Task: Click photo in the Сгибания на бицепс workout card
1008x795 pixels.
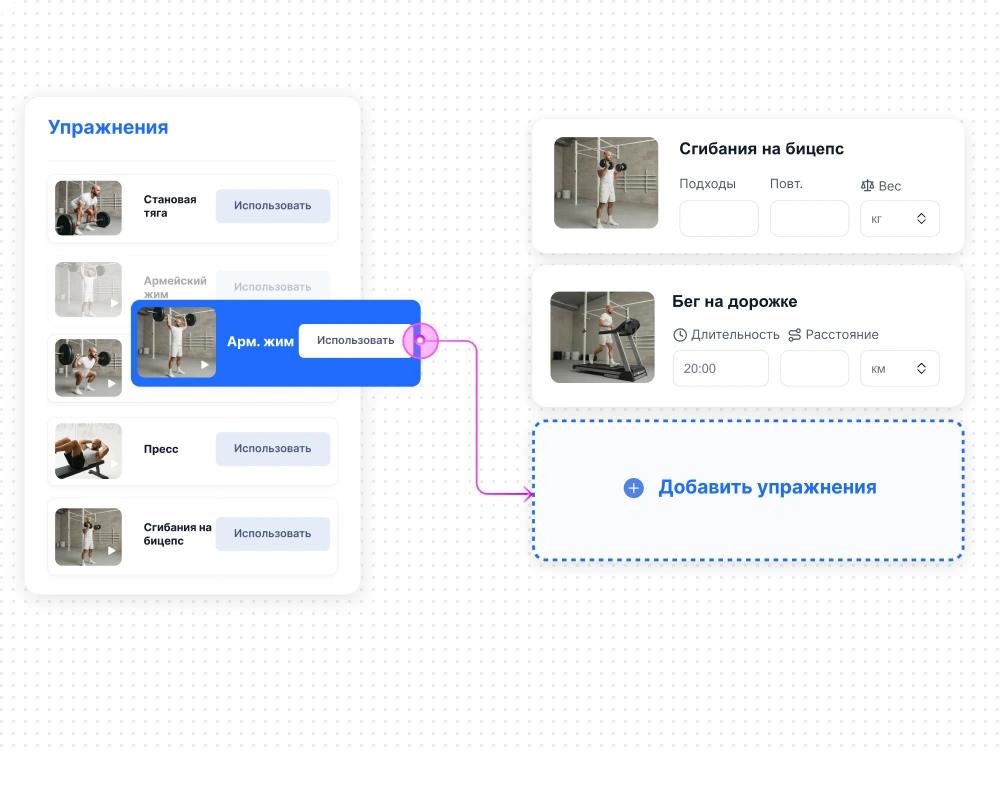Action: click(606, 183)
